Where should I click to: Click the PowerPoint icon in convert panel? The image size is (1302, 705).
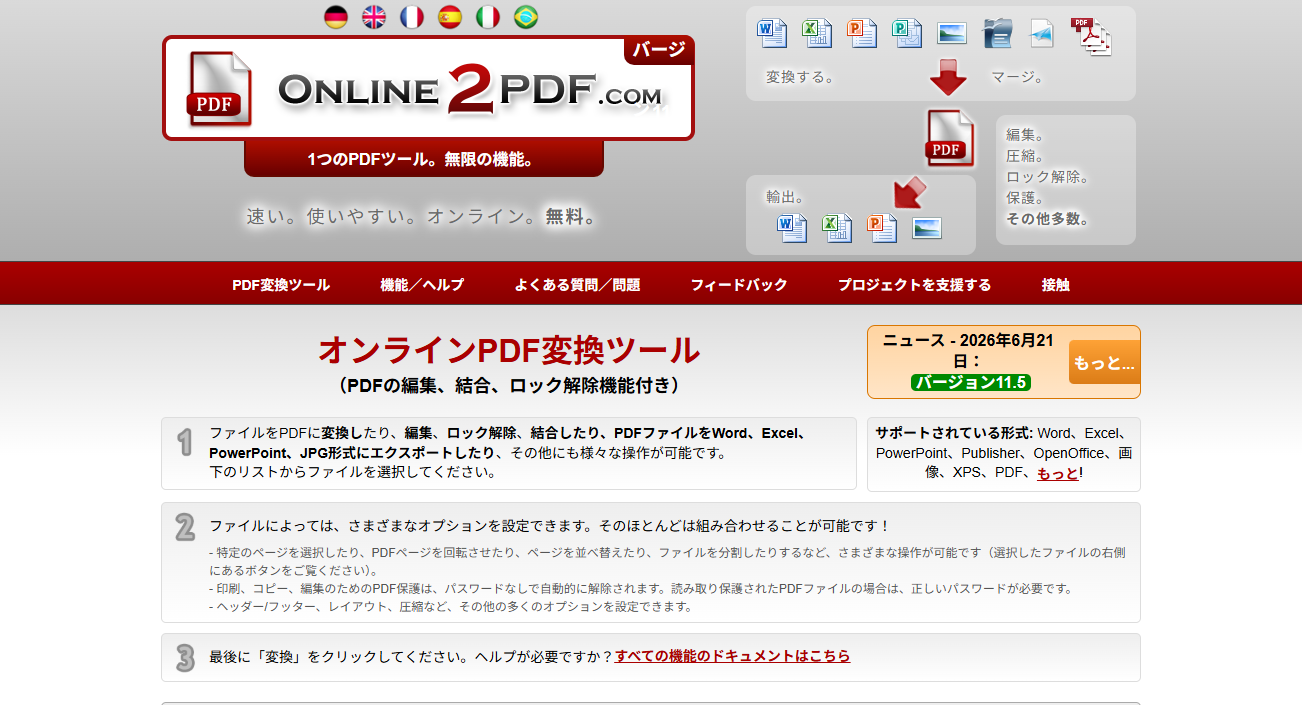tap(861, 33)
